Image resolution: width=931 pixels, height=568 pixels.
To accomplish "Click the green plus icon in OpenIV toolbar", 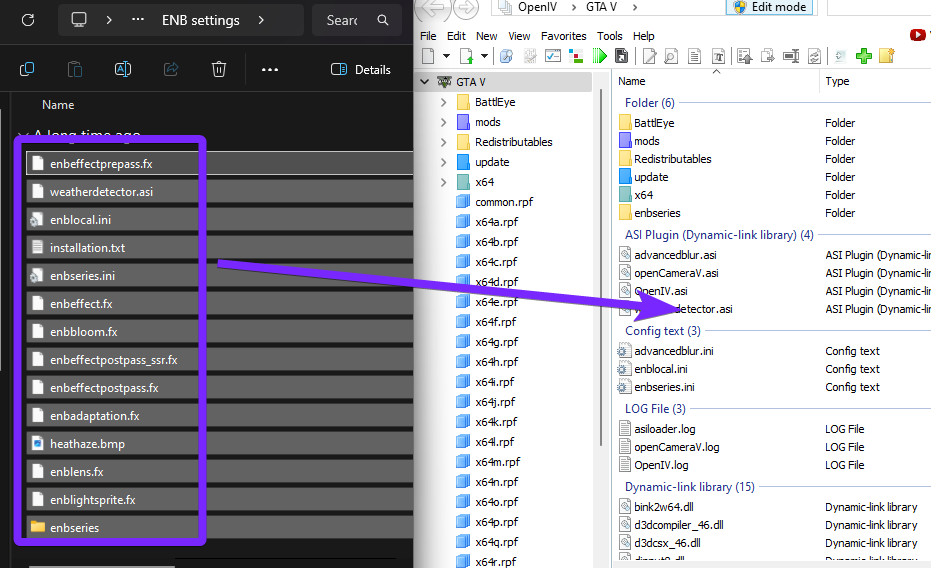I will point(864,56).
